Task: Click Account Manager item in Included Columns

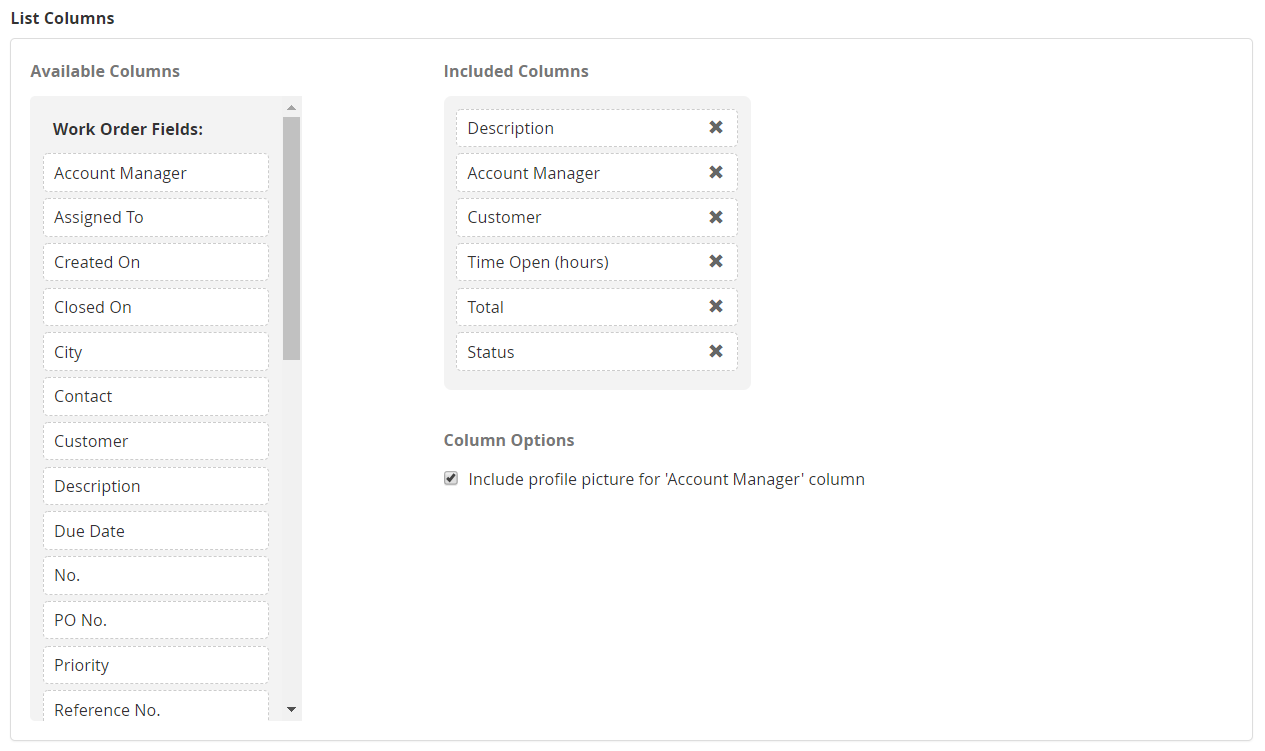Action: 597,173
